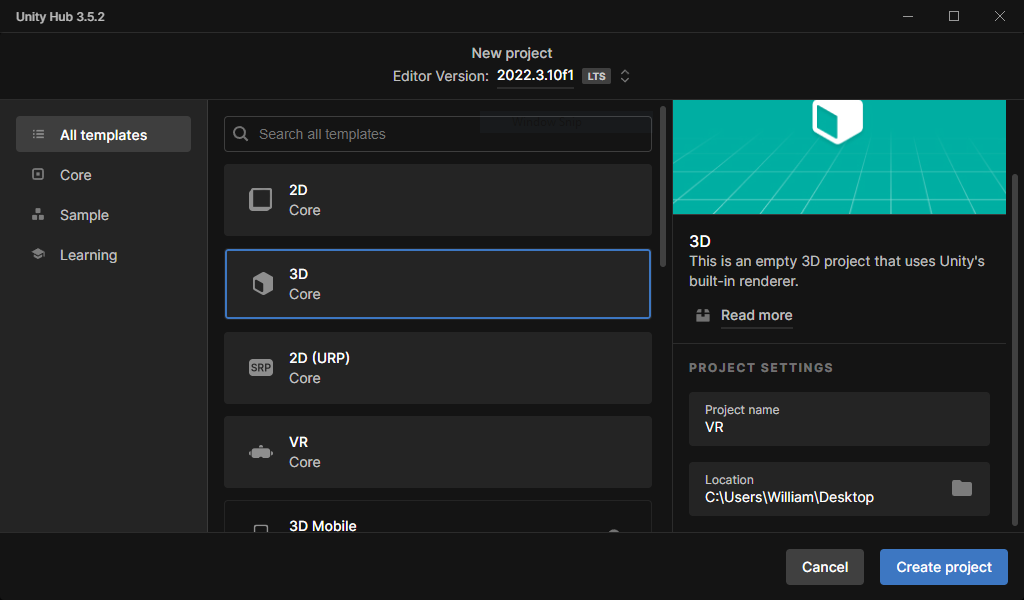Switch to the Sample templates category
The image size is (1024, 600).
click(x=84, y=215)
